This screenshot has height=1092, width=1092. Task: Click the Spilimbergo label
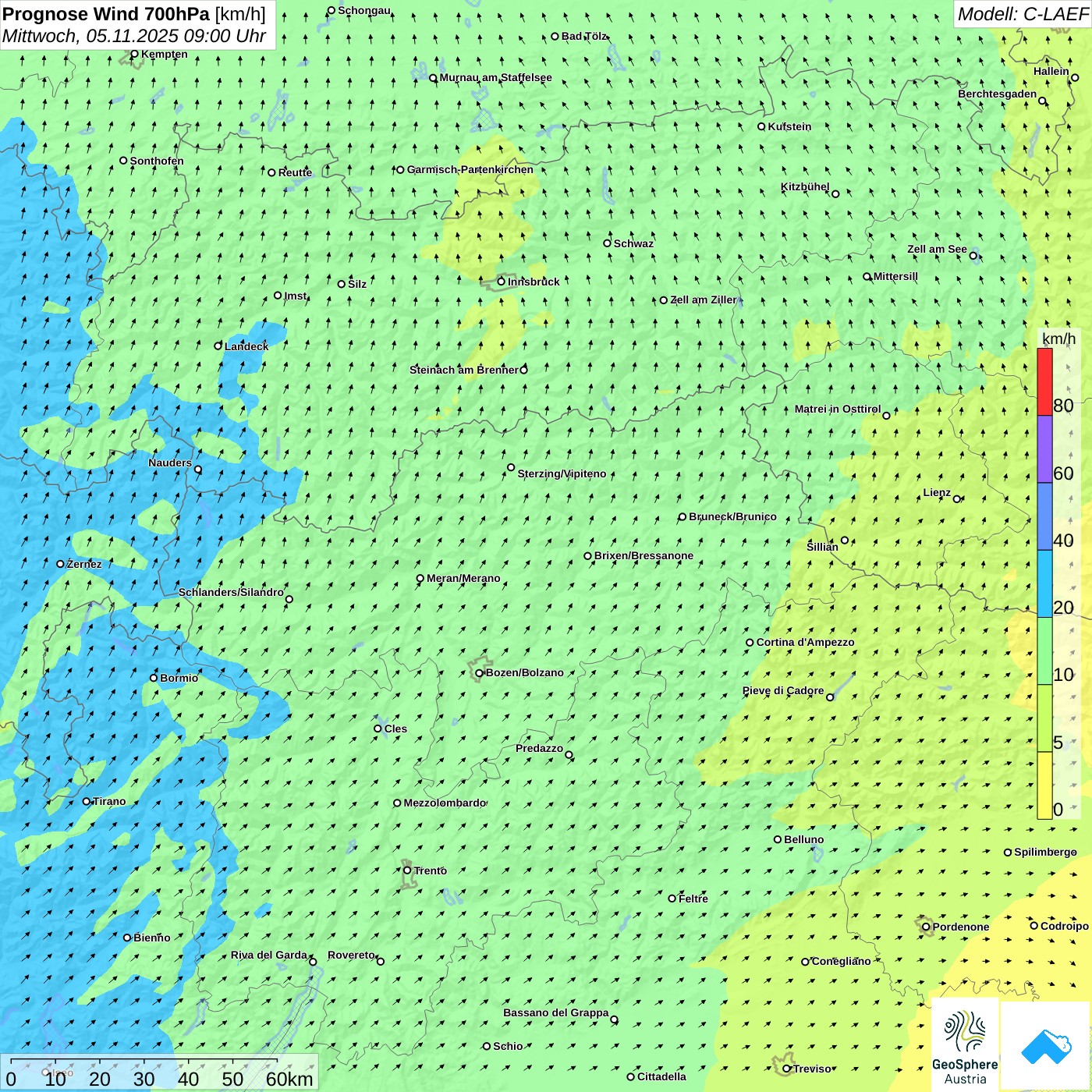coord(1045,852)
